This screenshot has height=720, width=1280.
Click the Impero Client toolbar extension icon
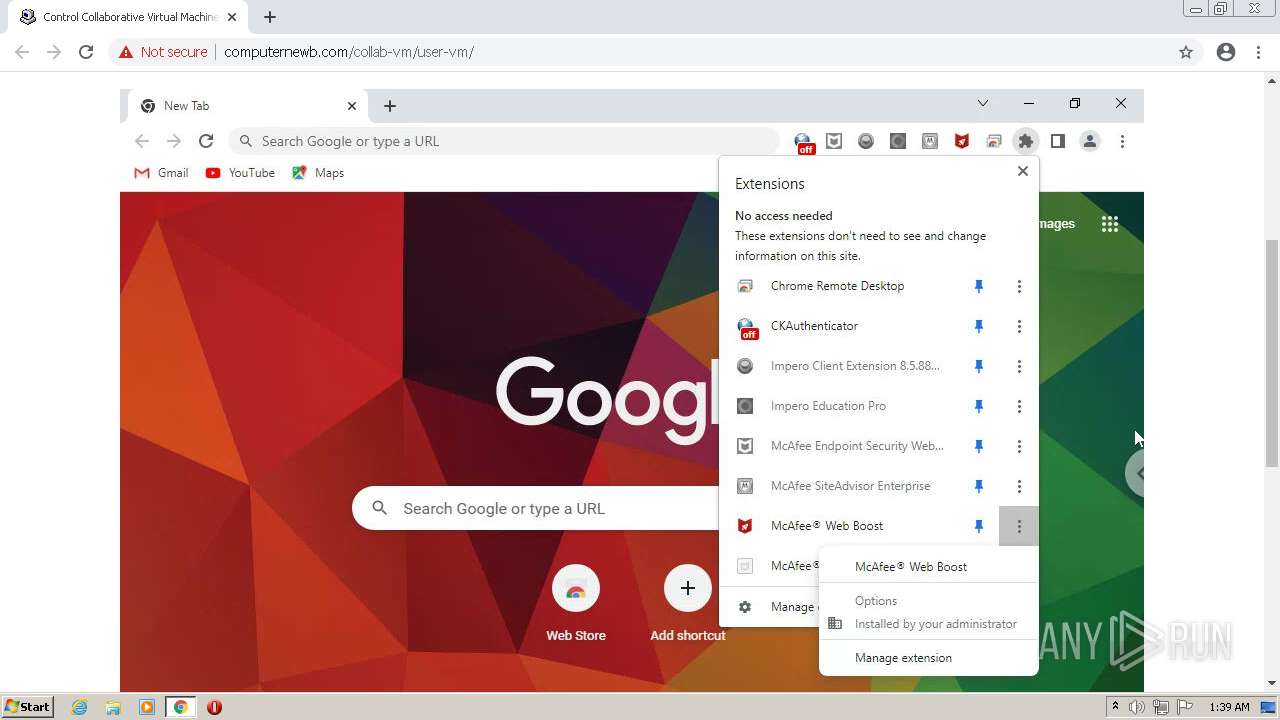[x=866, y=141]
